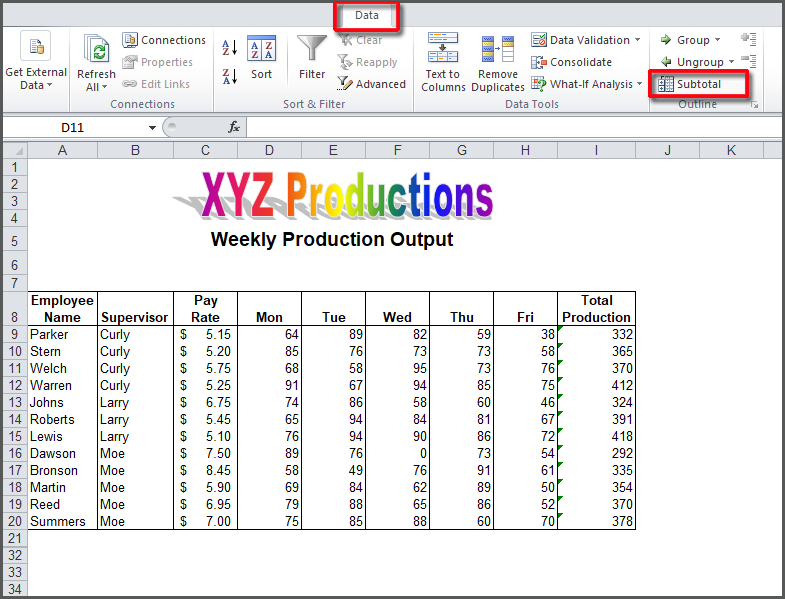Click the Refresh All icon
This screenshot has height=599, width=785.
point(96,50)
